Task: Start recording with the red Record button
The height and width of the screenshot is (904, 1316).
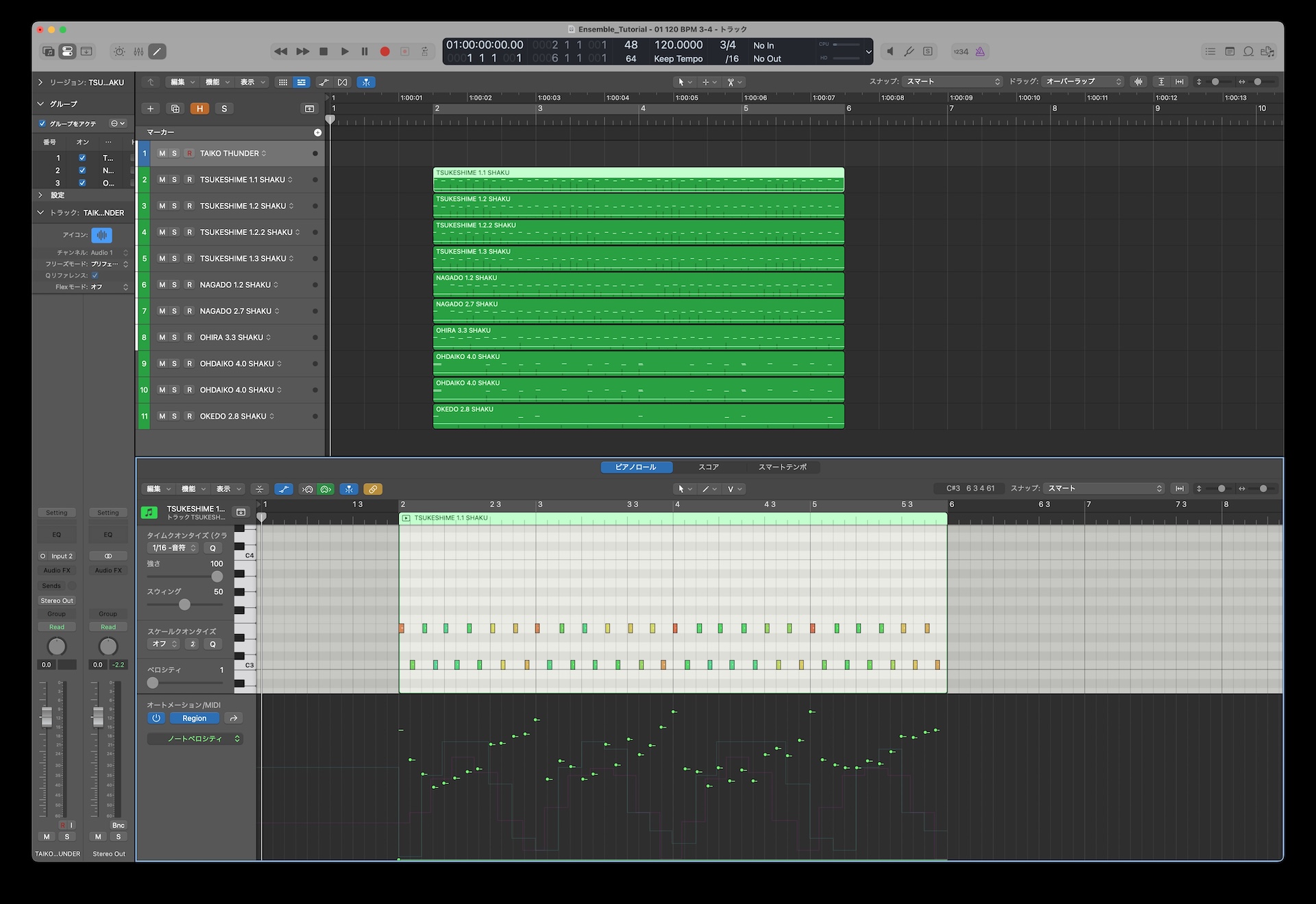Action: [385, 51]
